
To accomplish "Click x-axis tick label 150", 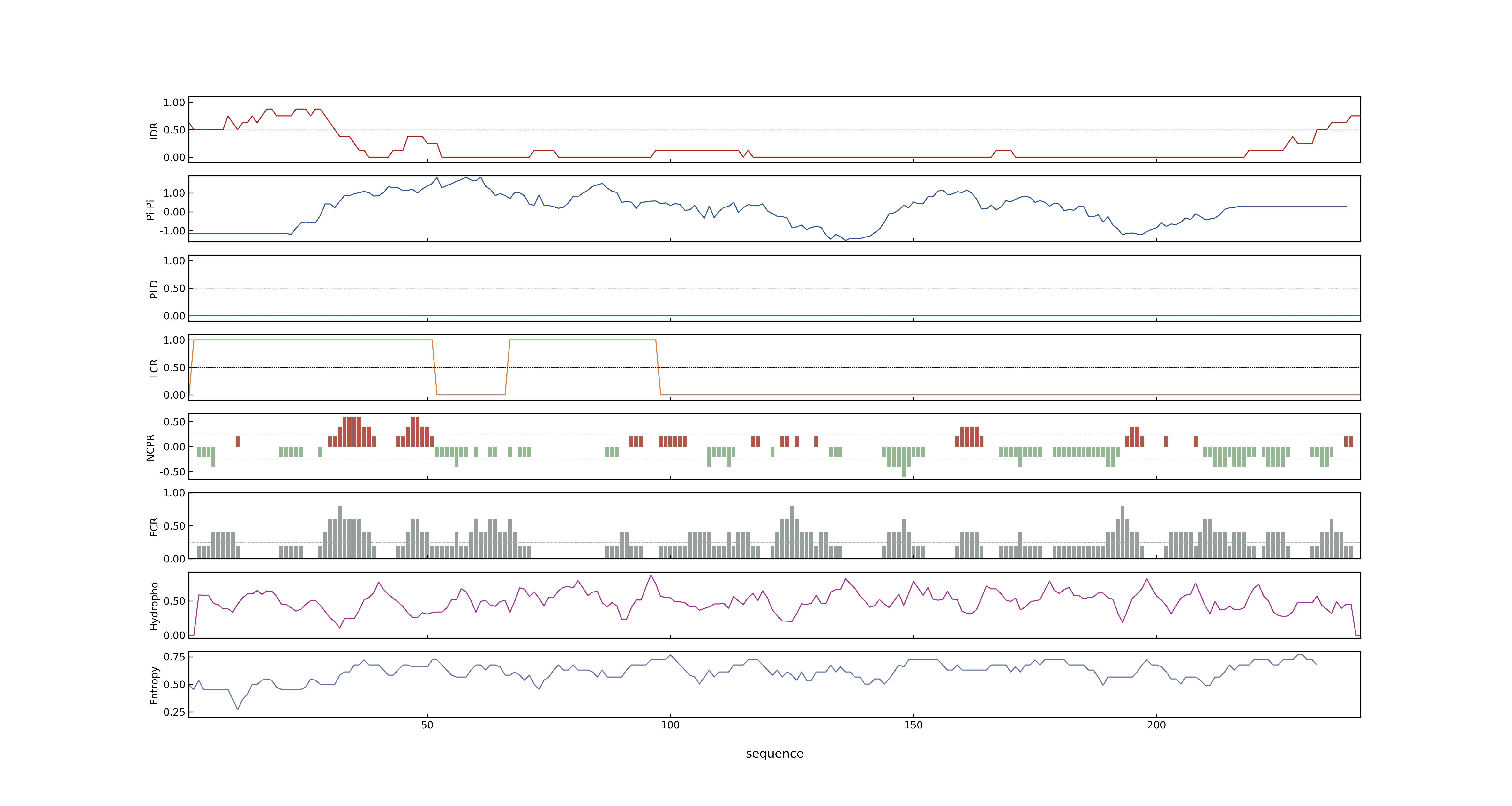I will pos(913,725).
